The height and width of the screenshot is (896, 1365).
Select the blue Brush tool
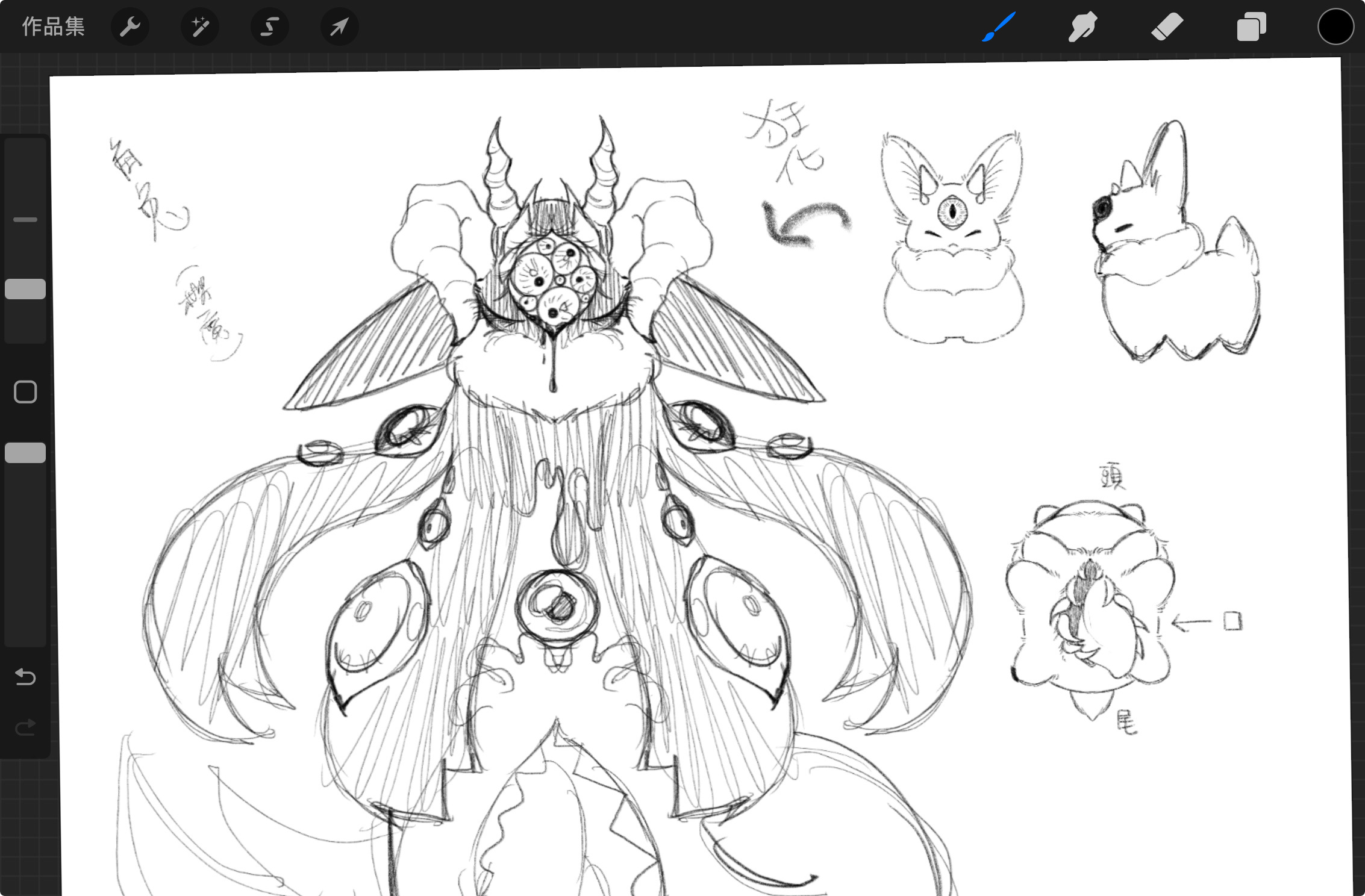tap(999, 27)
